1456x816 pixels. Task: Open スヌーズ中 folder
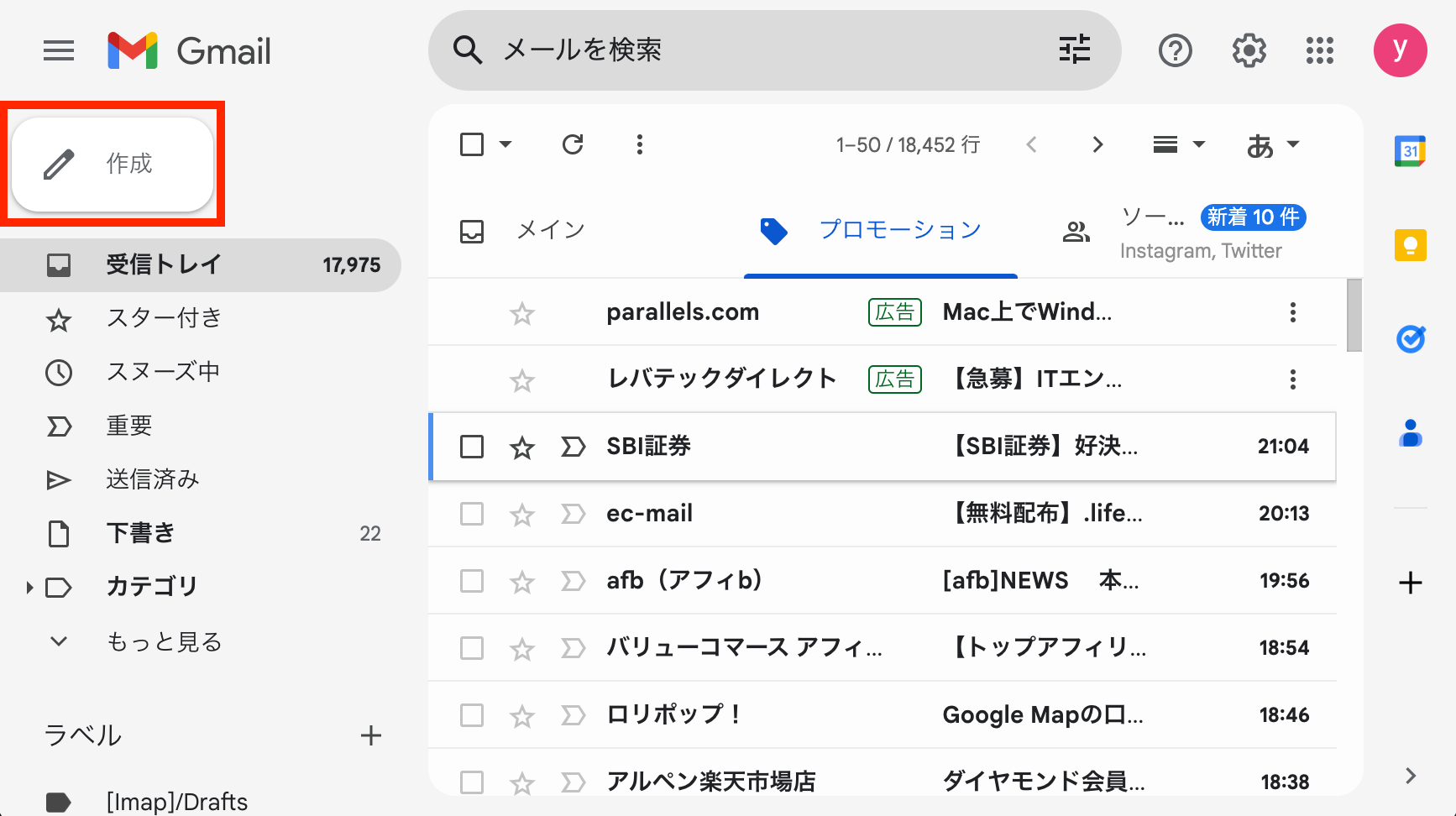click(x=200, y=373)
